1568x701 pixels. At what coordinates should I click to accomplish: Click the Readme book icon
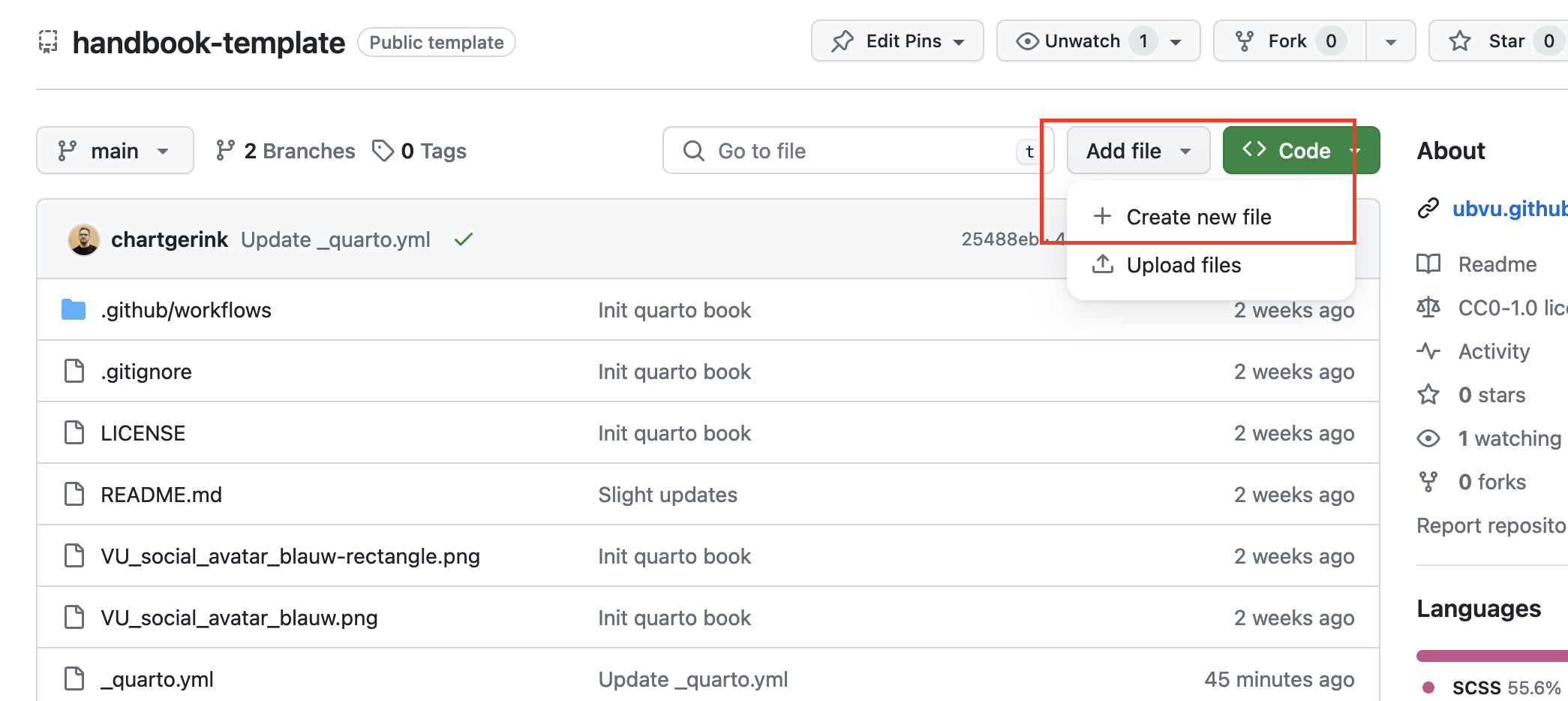(1428, 264)
